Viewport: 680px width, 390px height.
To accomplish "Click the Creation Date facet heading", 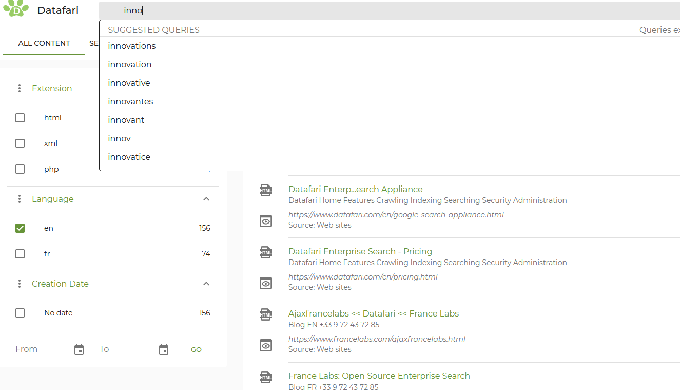I will tap(60, 284).
